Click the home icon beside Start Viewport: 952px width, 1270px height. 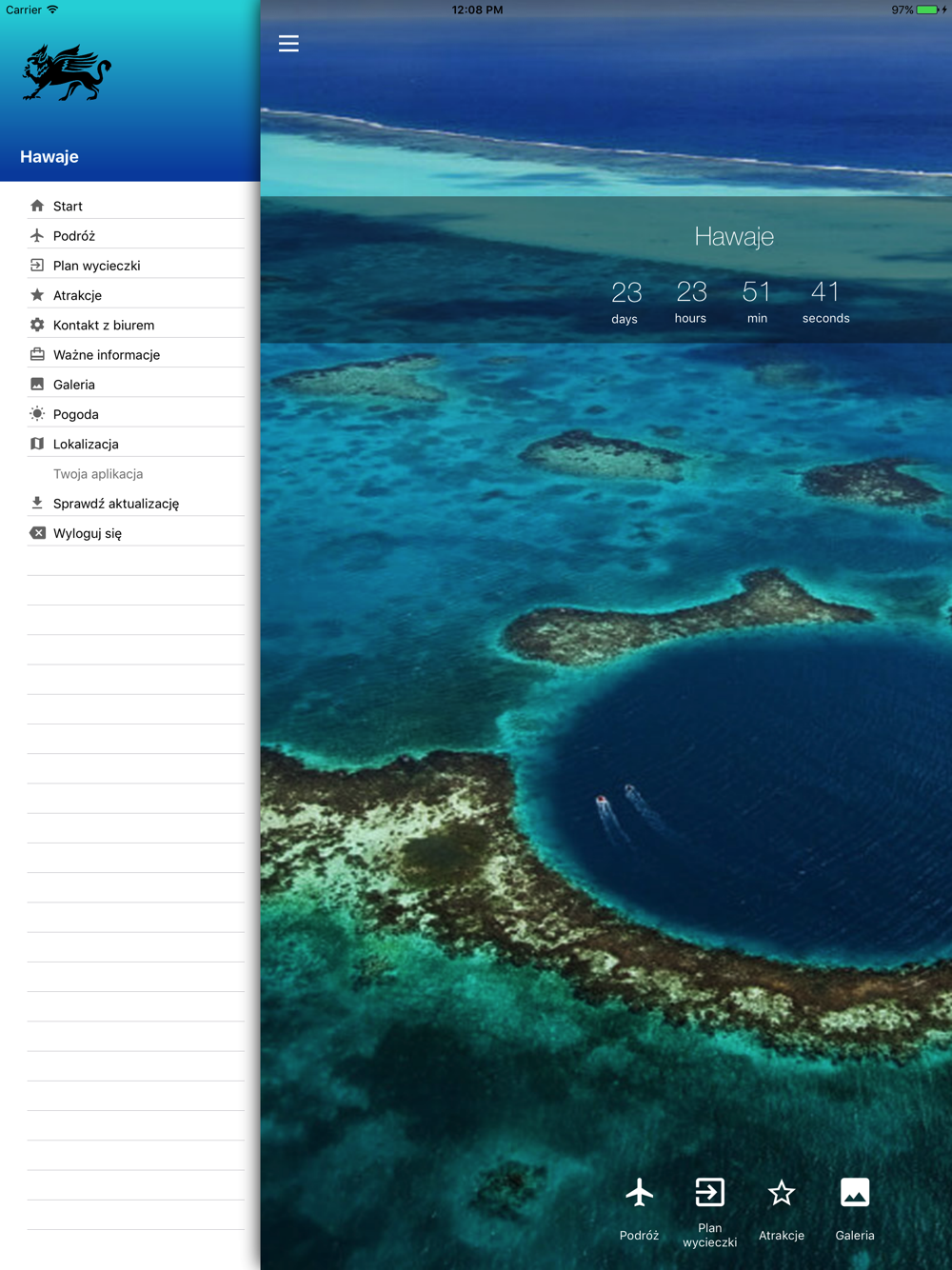(x=37, y=206)
